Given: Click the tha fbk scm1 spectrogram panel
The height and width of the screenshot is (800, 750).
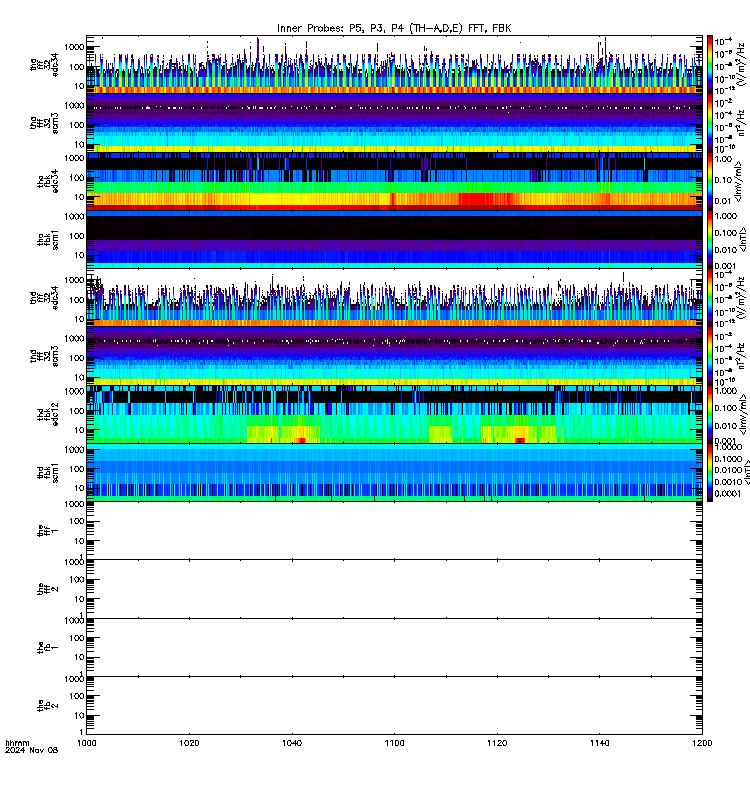Looking at the screenshot, I should (394, 240).
